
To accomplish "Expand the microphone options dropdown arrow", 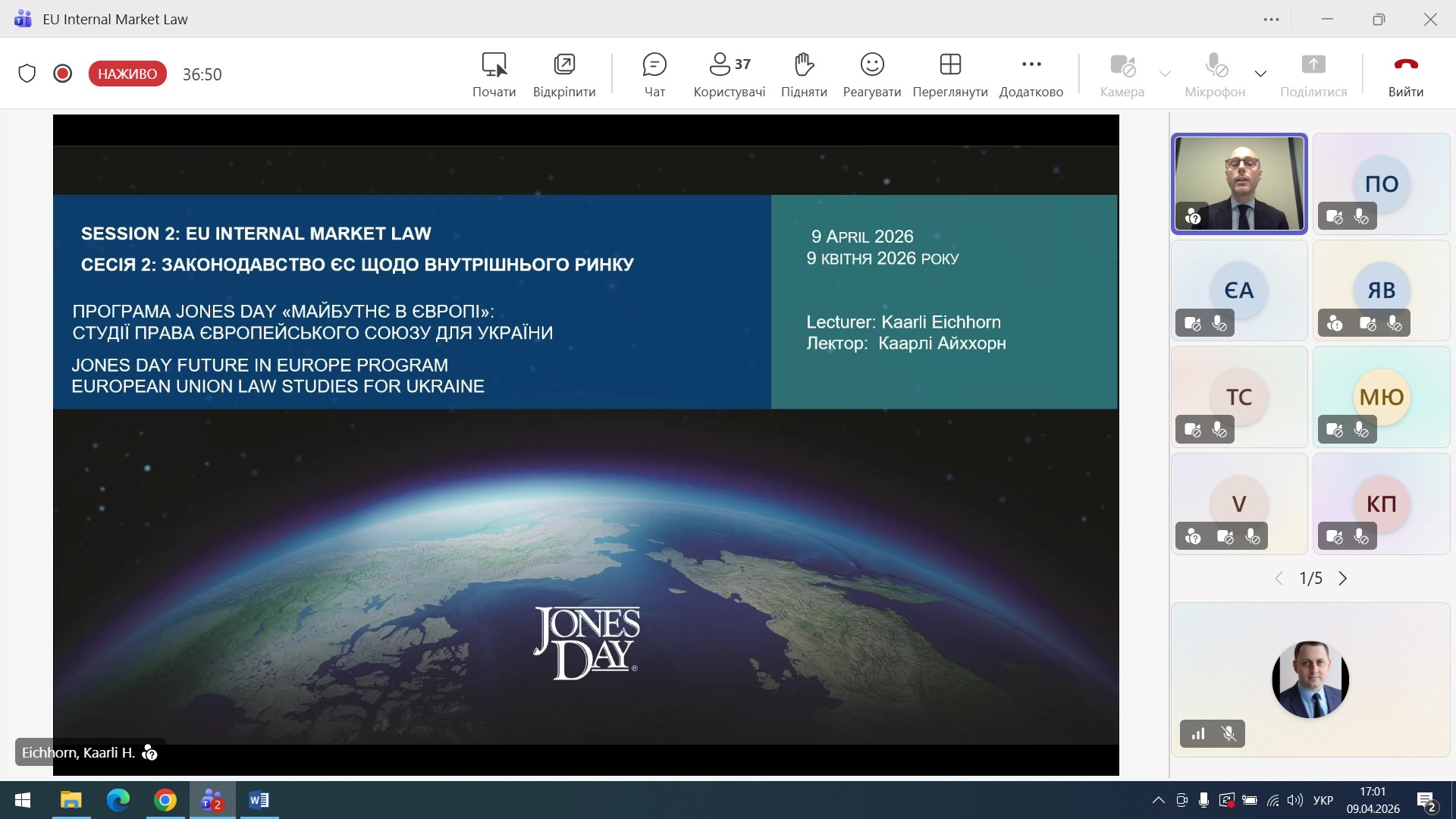I will (x=1260, y=74).
